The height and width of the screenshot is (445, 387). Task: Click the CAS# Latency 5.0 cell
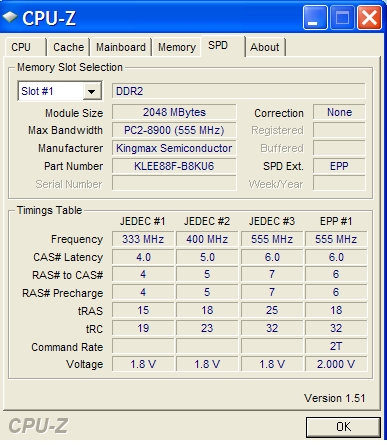tap(207, 257)
